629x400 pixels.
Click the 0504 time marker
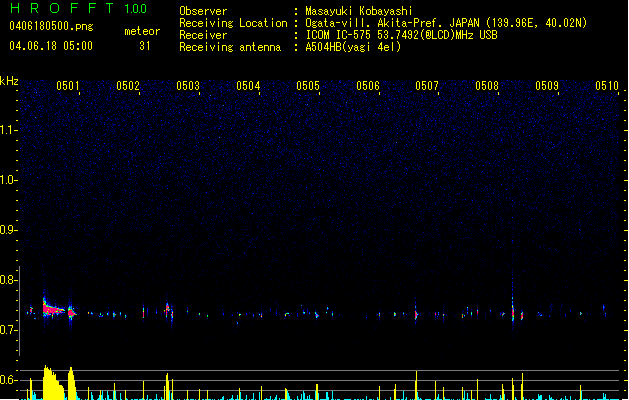248,86
